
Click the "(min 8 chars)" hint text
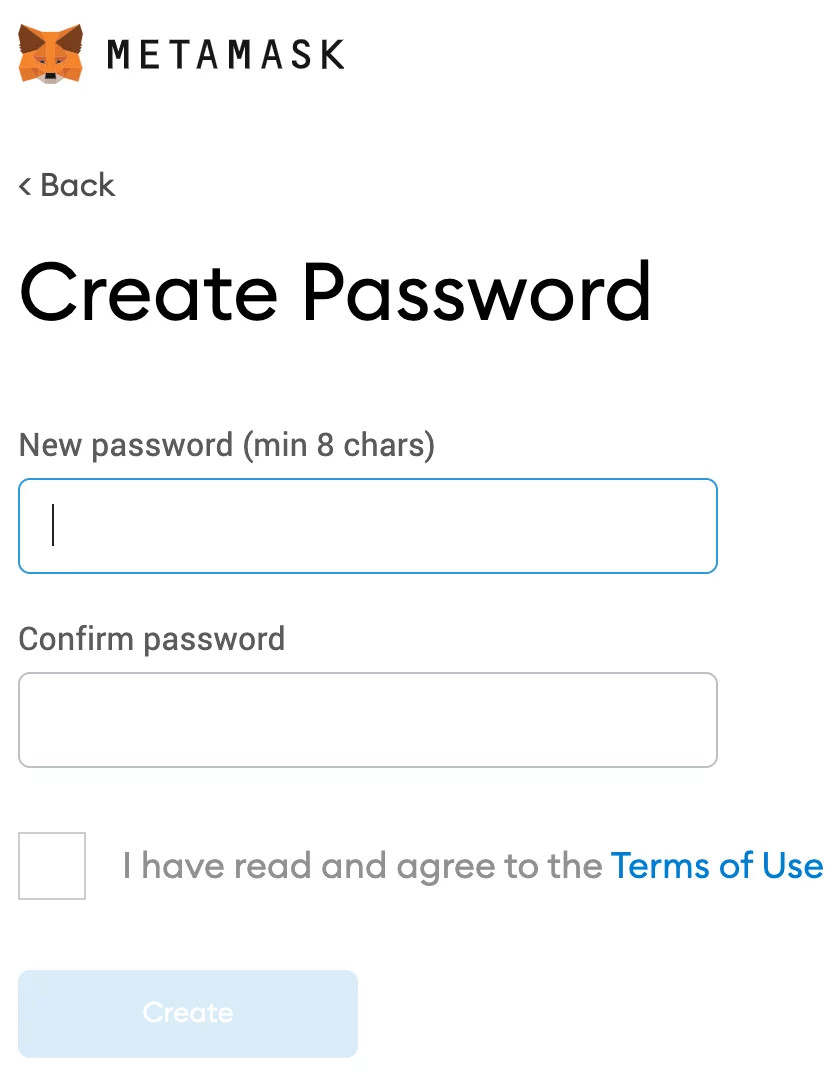[x=339, y=445]
